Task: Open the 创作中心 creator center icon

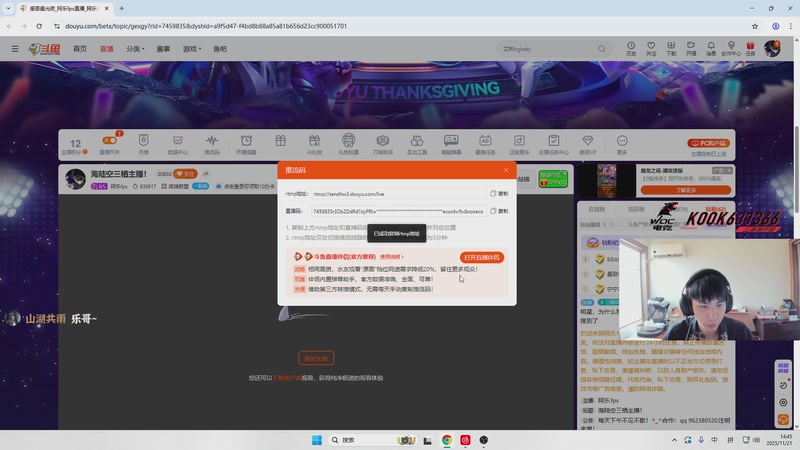Action: (731, 48)
